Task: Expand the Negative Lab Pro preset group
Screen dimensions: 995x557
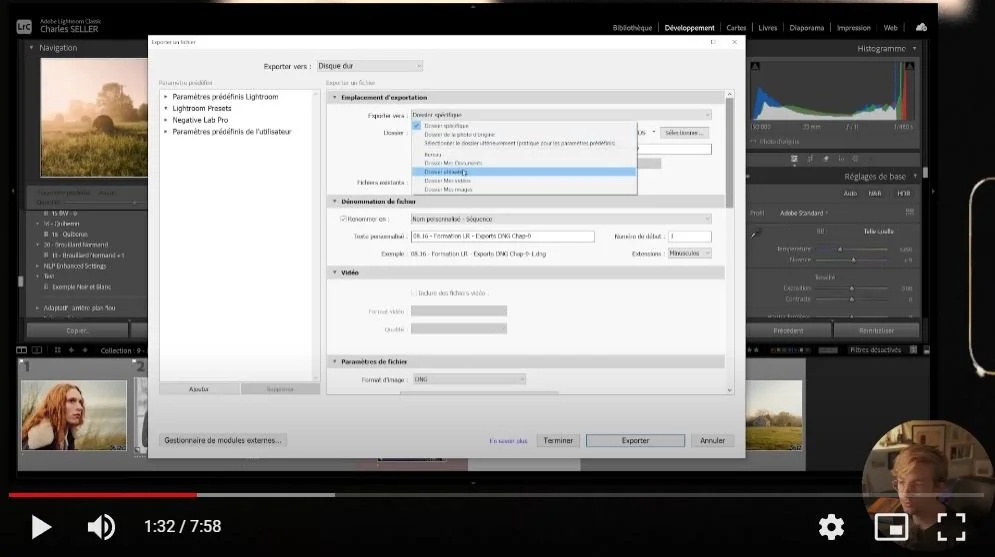Action: (166, 120)
